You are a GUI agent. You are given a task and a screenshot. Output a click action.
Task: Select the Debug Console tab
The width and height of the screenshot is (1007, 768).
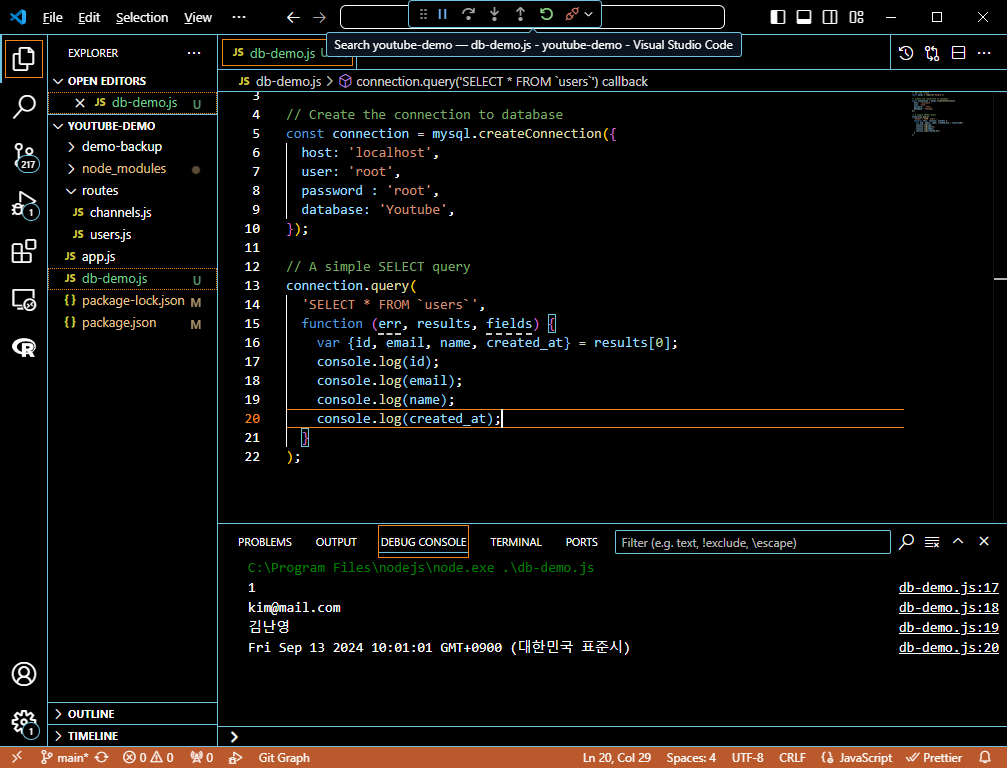(x=423, y=542)
